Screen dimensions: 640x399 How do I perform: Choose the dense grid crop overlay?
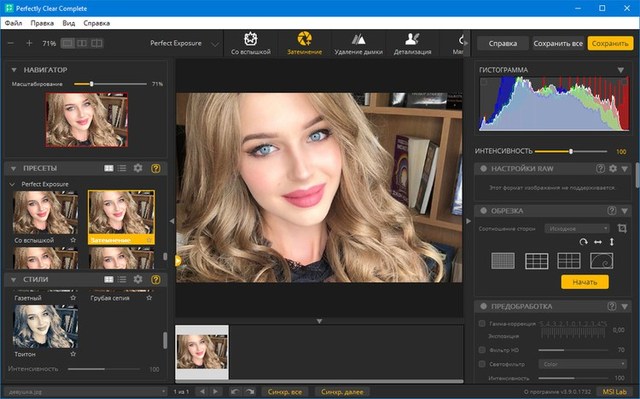503,261
